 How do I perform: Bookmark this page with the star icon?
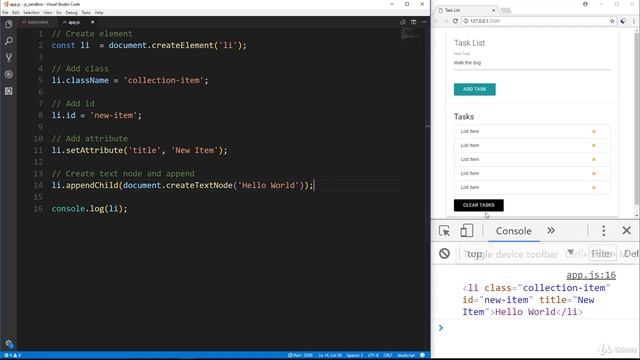pyautogui.click(x=612, y=21)
